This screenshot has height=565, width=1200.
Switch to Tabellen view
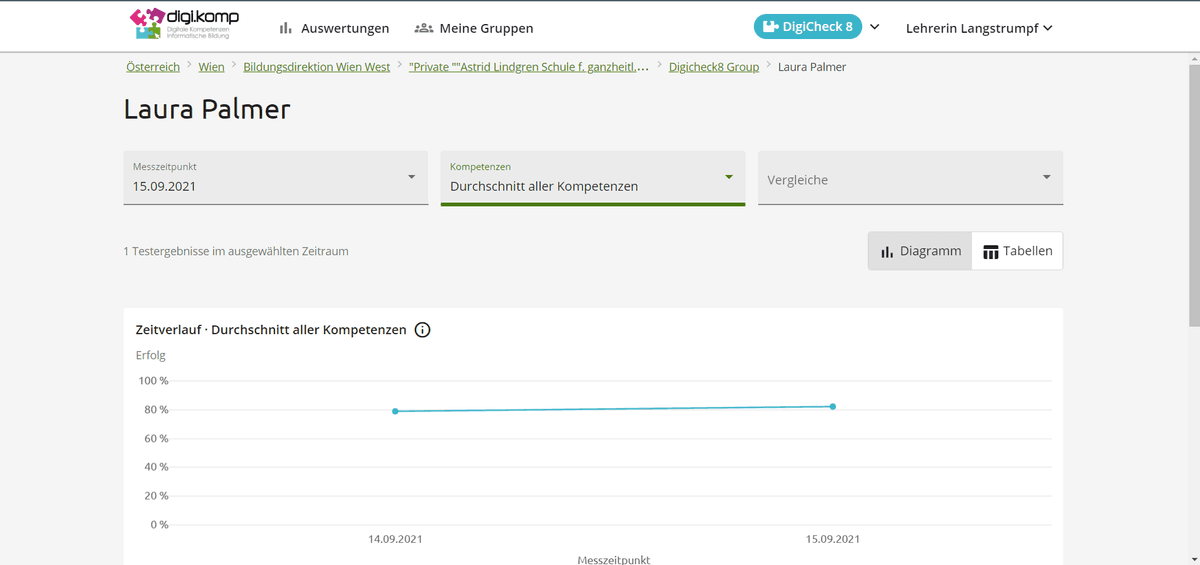[x=1017, y=251]
